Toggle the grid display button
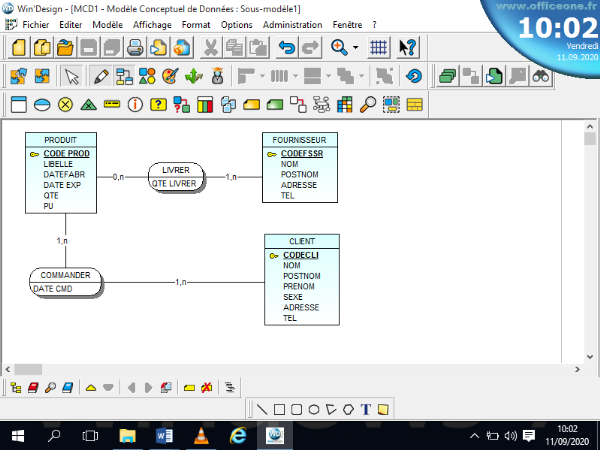Viewport: 600px width, 450px height. [379, 47]
